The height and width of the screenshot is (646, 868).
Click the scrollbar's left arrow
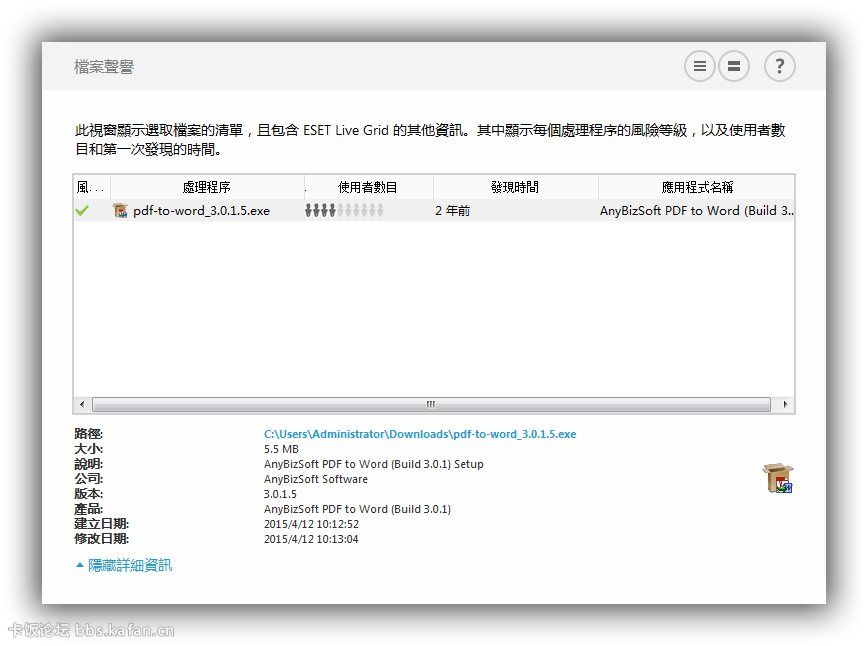coord(82,405)
